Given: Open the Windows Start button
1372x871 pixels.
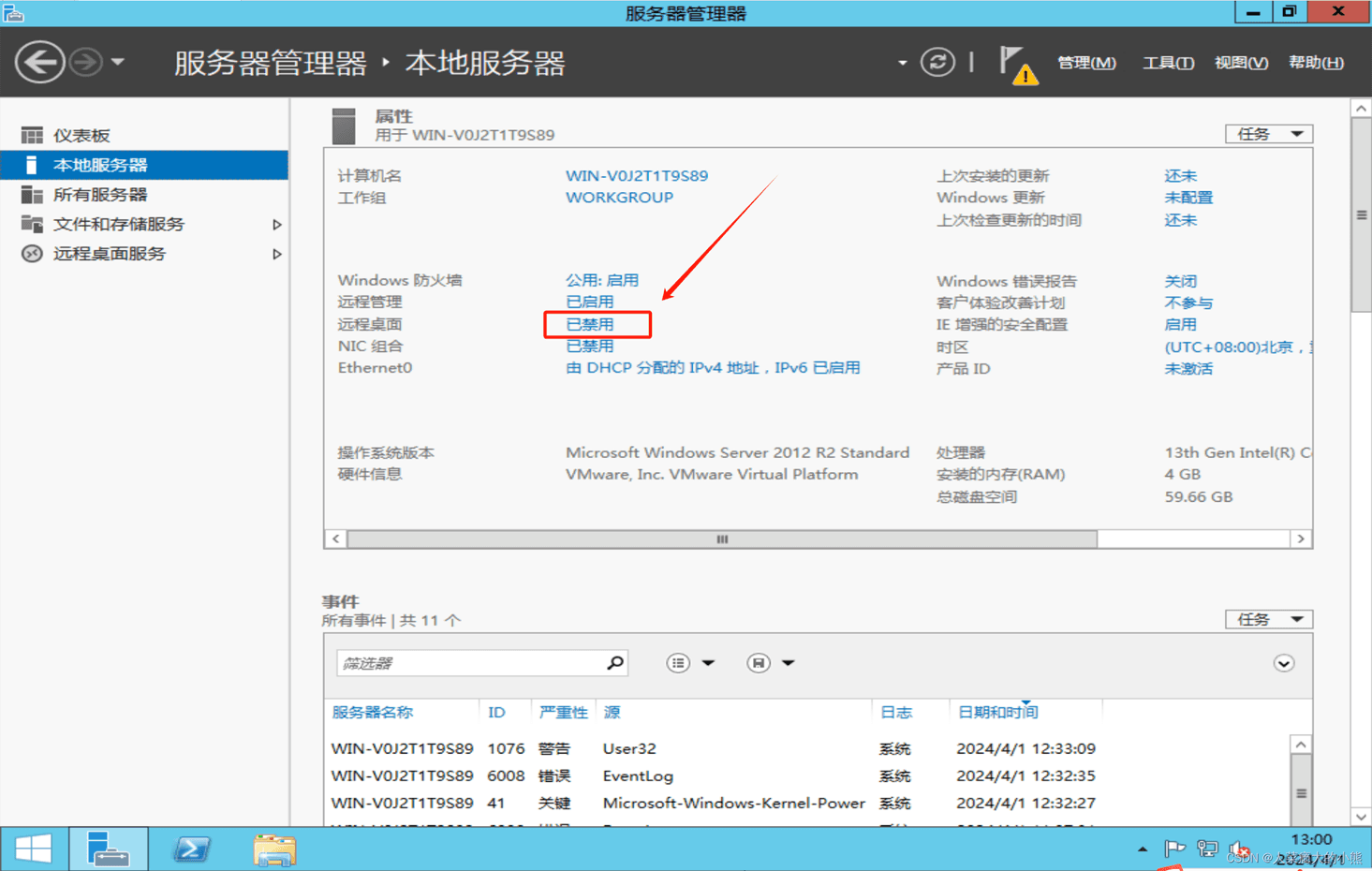Looking at the screenshot, I should click(x=34, y=849).
